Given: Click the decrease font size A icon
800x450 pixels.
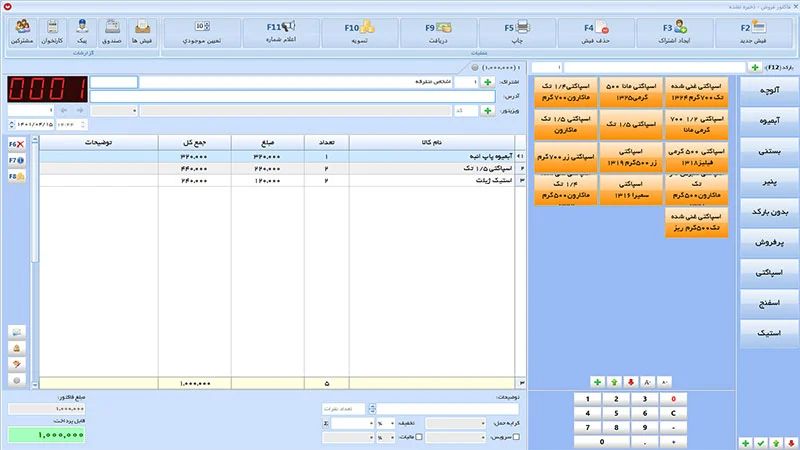Looking at the screenshot, I should click(x=664, y=382).
